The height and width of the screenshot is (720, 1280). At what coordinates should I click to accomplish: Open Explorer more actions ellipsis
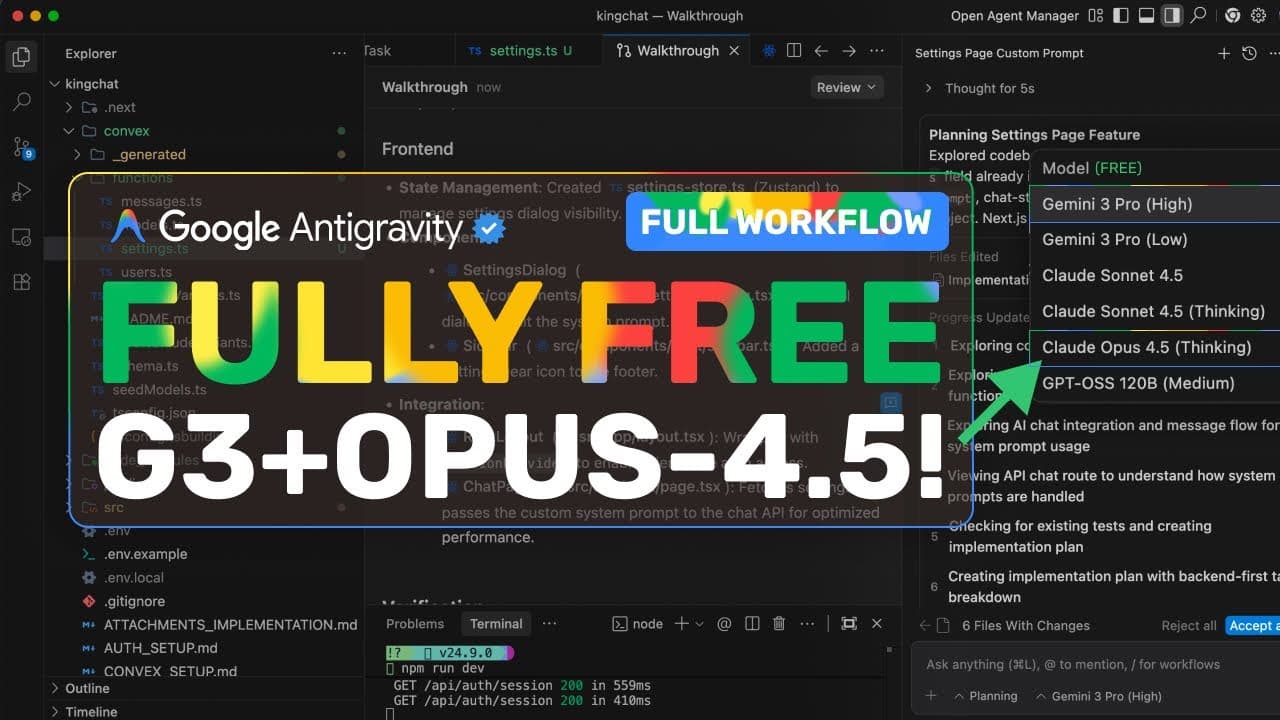pyautogui.click(x=340, y=54)
